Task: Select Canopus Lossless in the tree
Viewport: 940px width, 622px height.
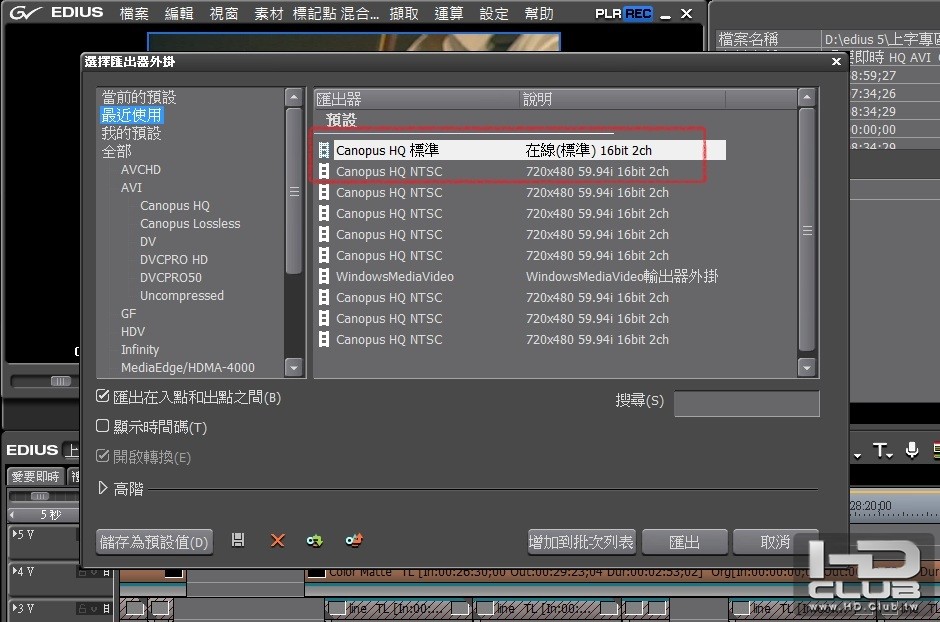Action: pyautogui.click(x=190, y=224)
